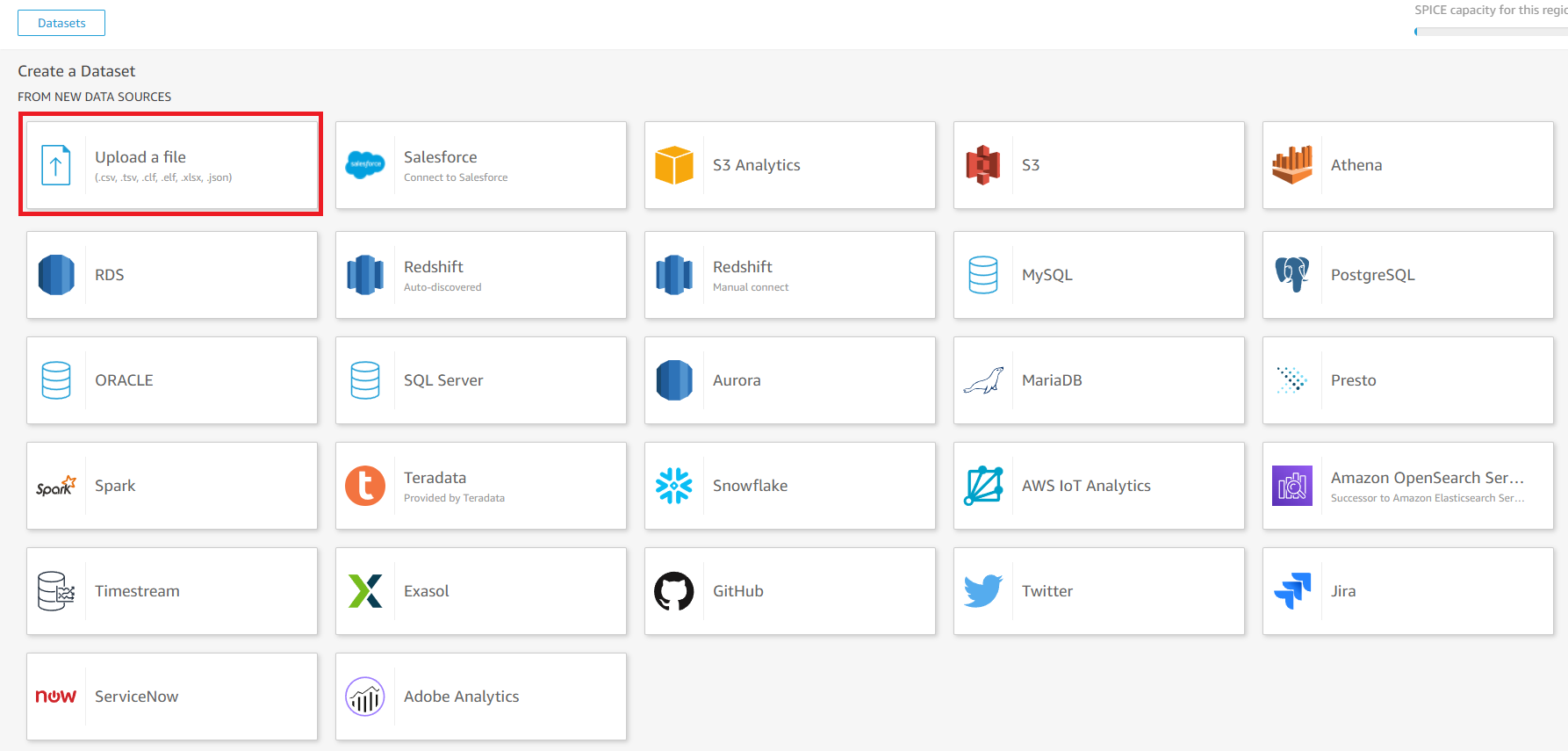Click the Amazon OpenSearch Service purple icon
Screen dimensions: 1568x751
tap(1292, 486)
